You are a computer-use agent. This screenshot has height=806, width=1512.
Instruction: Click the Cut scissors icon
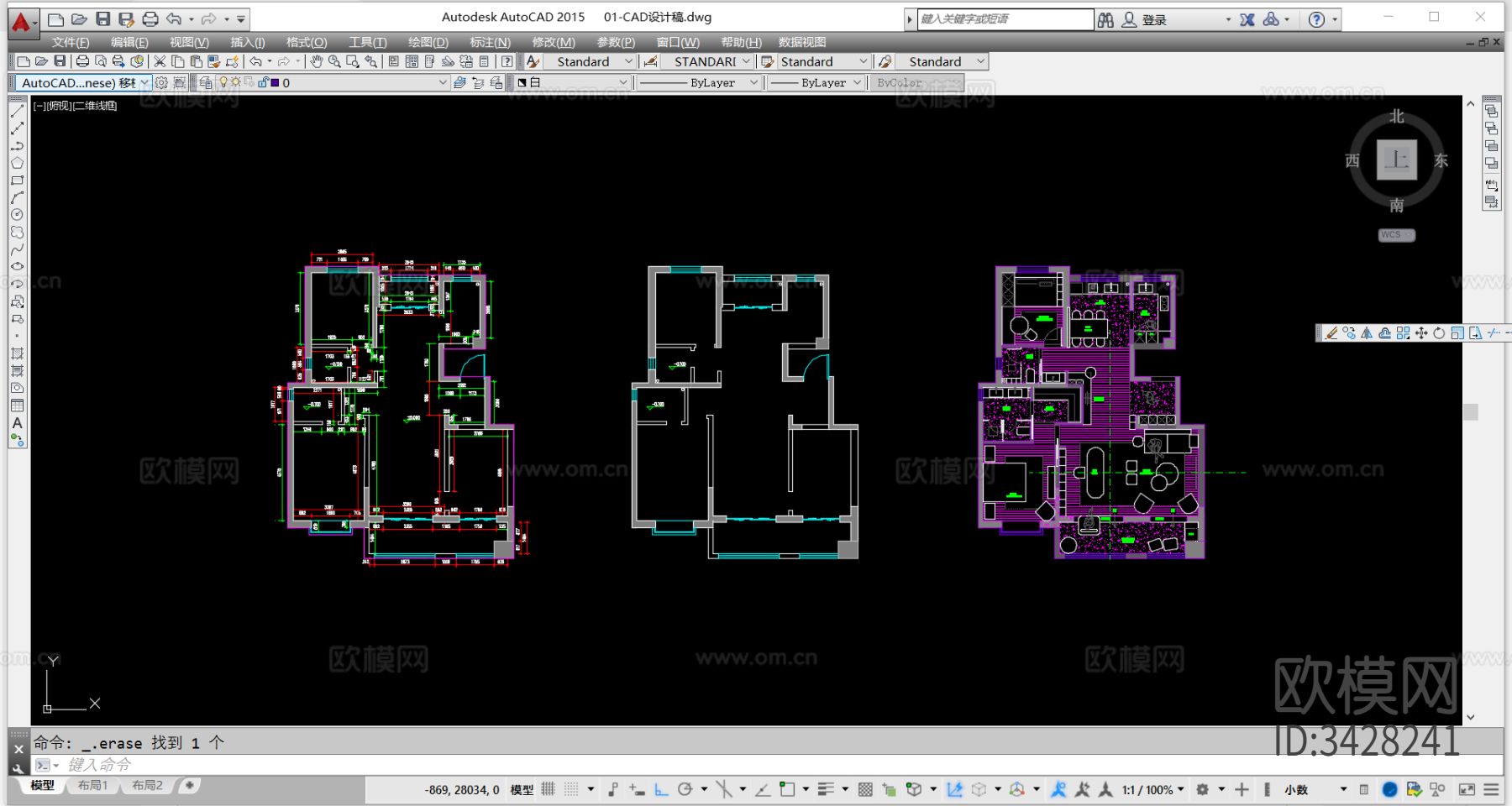click(x=160, y=61)
